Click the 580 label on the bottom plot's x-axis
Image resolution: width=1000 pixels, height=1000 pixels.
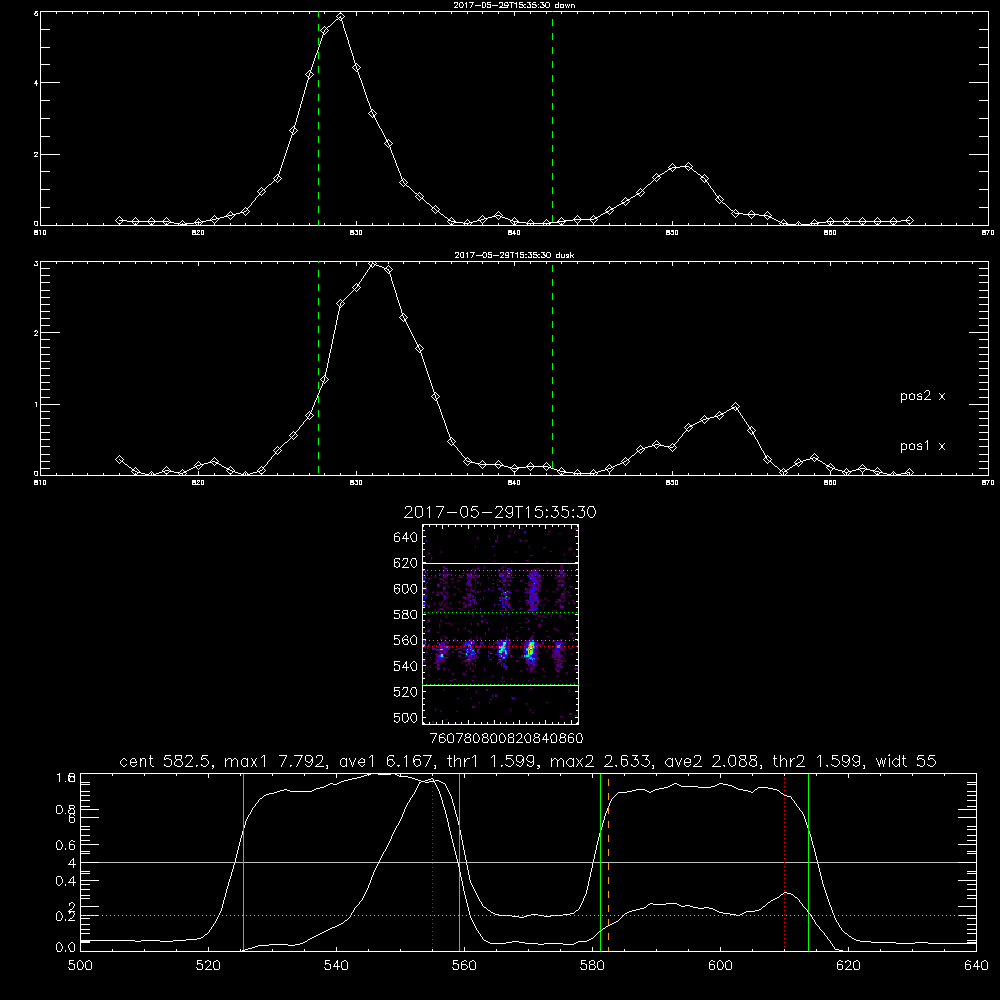[x=592, y=966]
